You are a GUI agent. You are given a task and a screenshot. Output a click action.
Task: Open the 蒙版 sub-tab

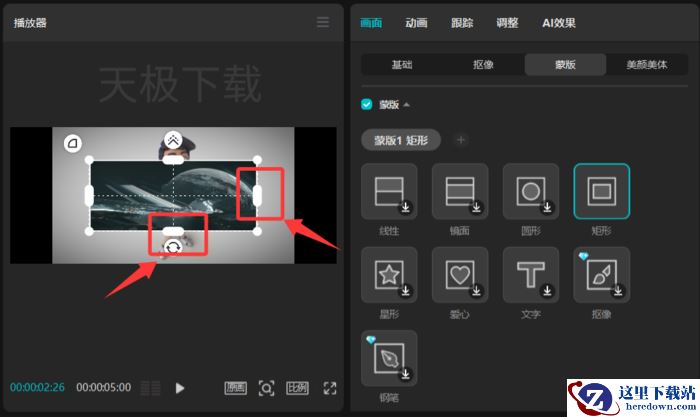pyautogui.click(x=565, y=65)
